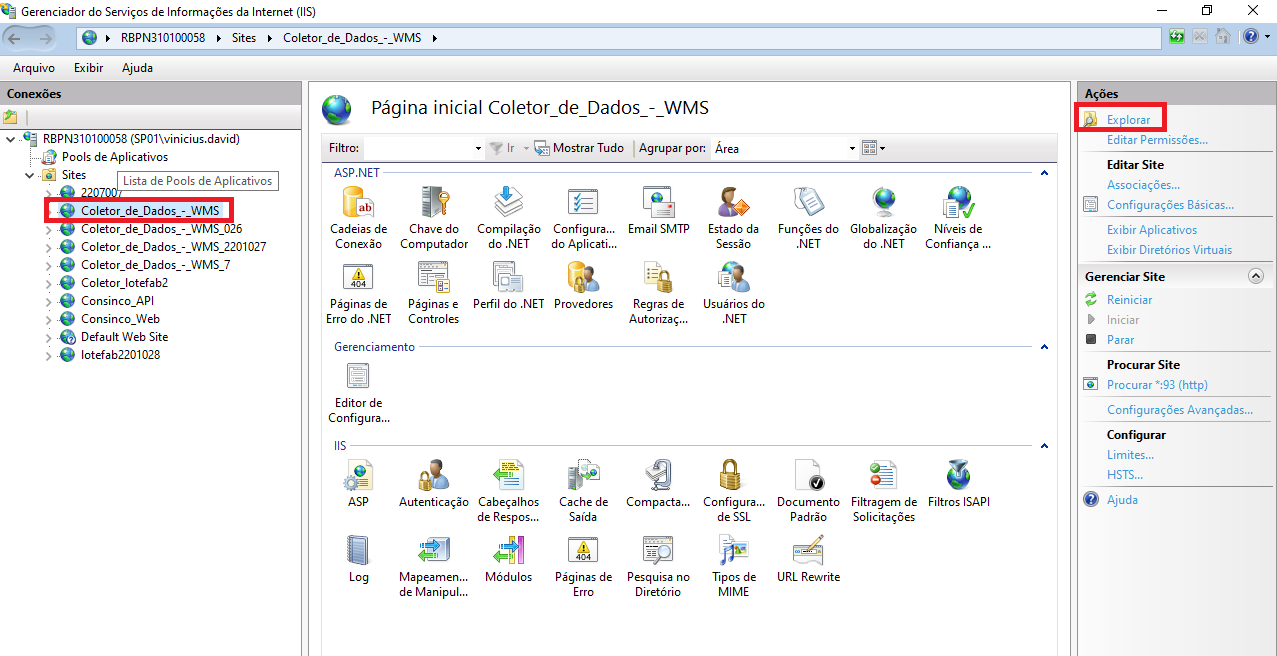Screen dimensions: 1277x656
Task: Open Associações link
Action: (1143, 185)
